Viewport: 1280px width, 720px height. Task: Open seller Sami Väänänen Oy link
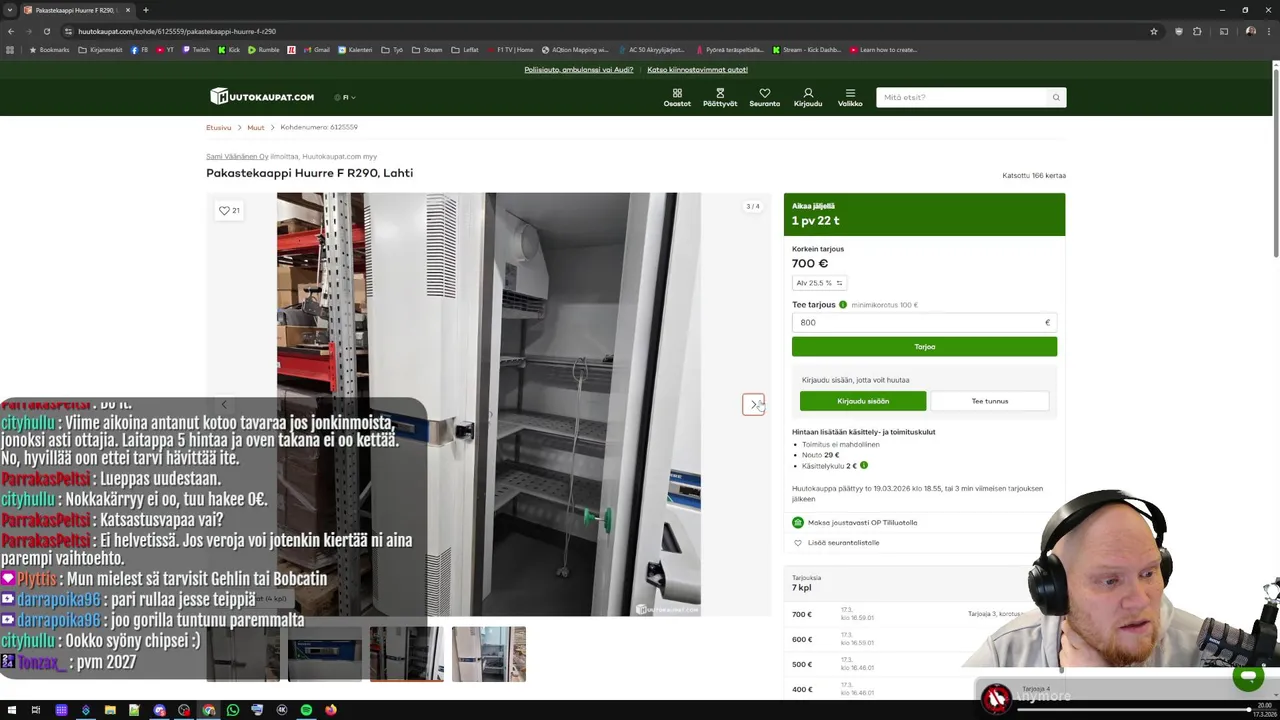[x=237, y=157]
